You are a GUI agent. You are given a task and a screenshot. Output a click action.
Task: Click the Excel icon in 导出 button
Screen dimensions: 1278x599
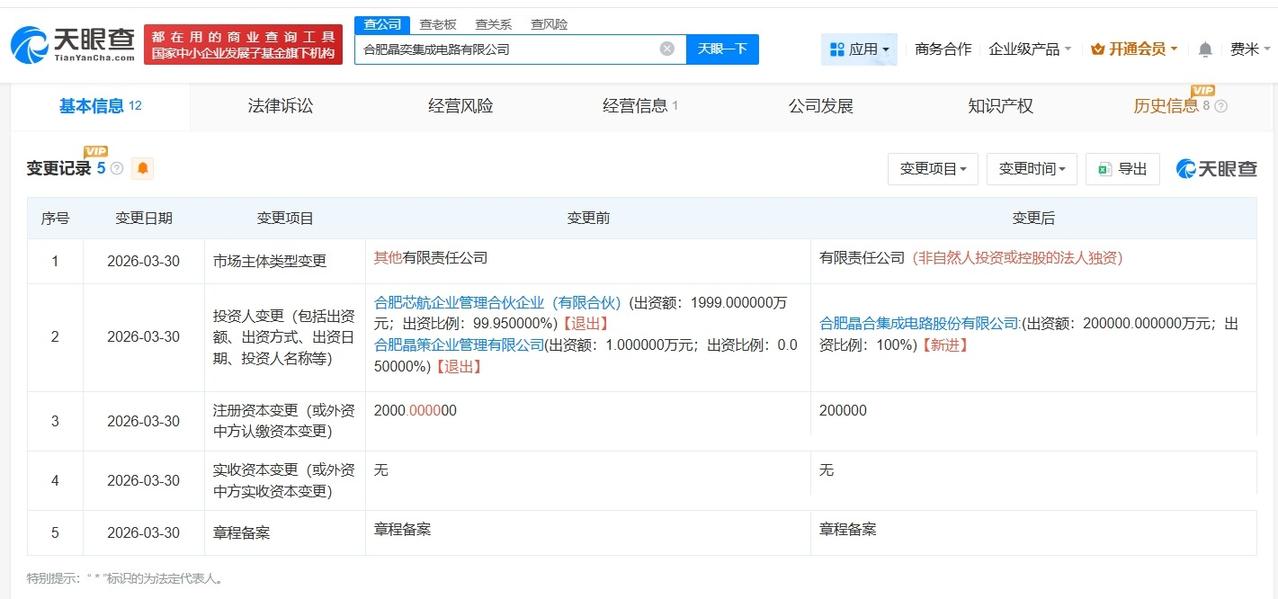[1104, 169]
